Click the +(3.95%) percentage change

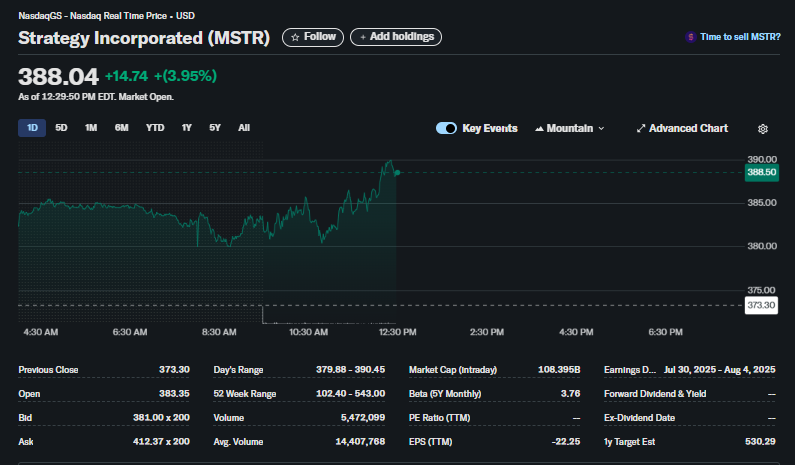[186, 76]
